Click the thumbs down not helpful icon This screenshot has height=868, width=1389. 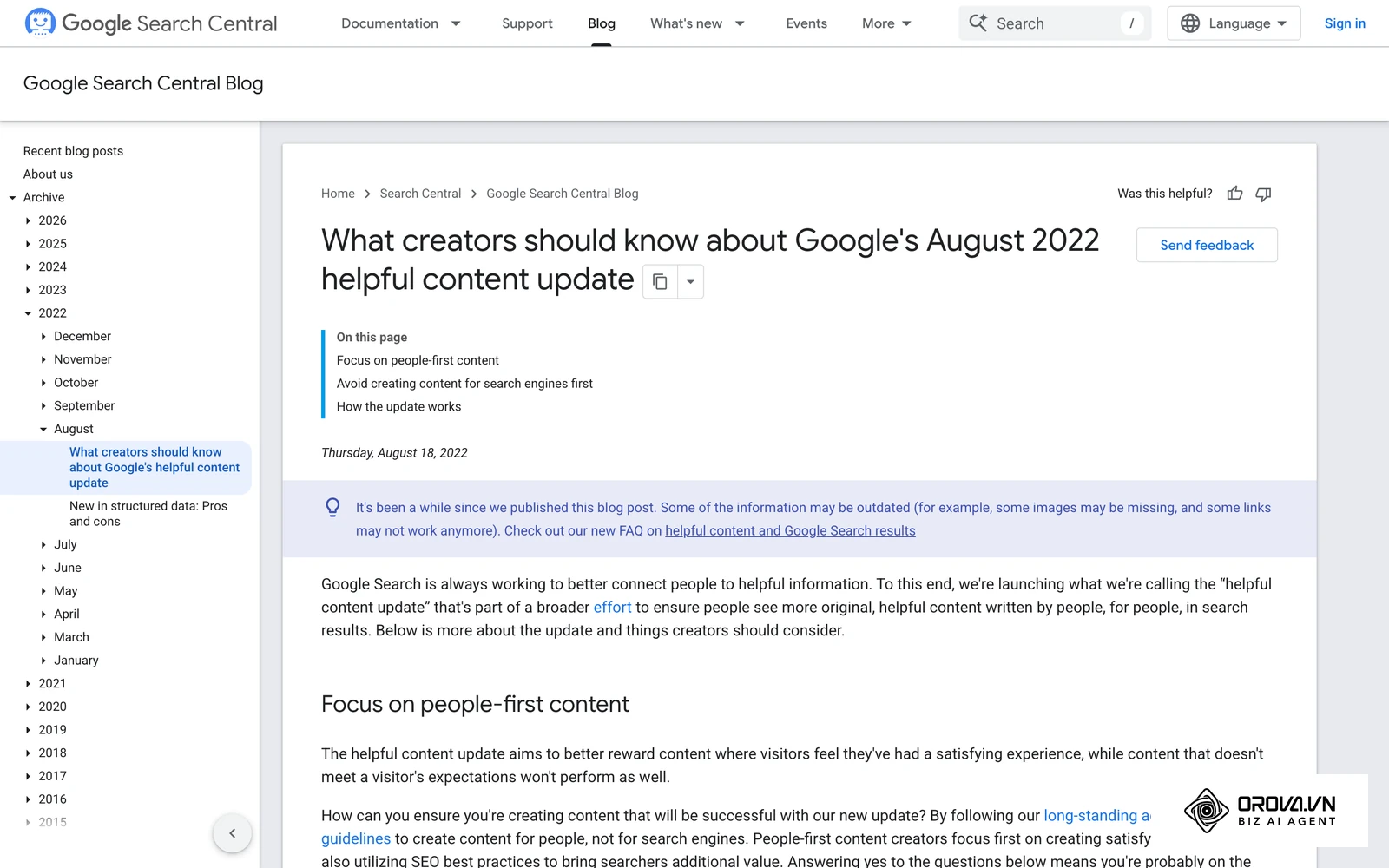click(x=1263, y=194)
